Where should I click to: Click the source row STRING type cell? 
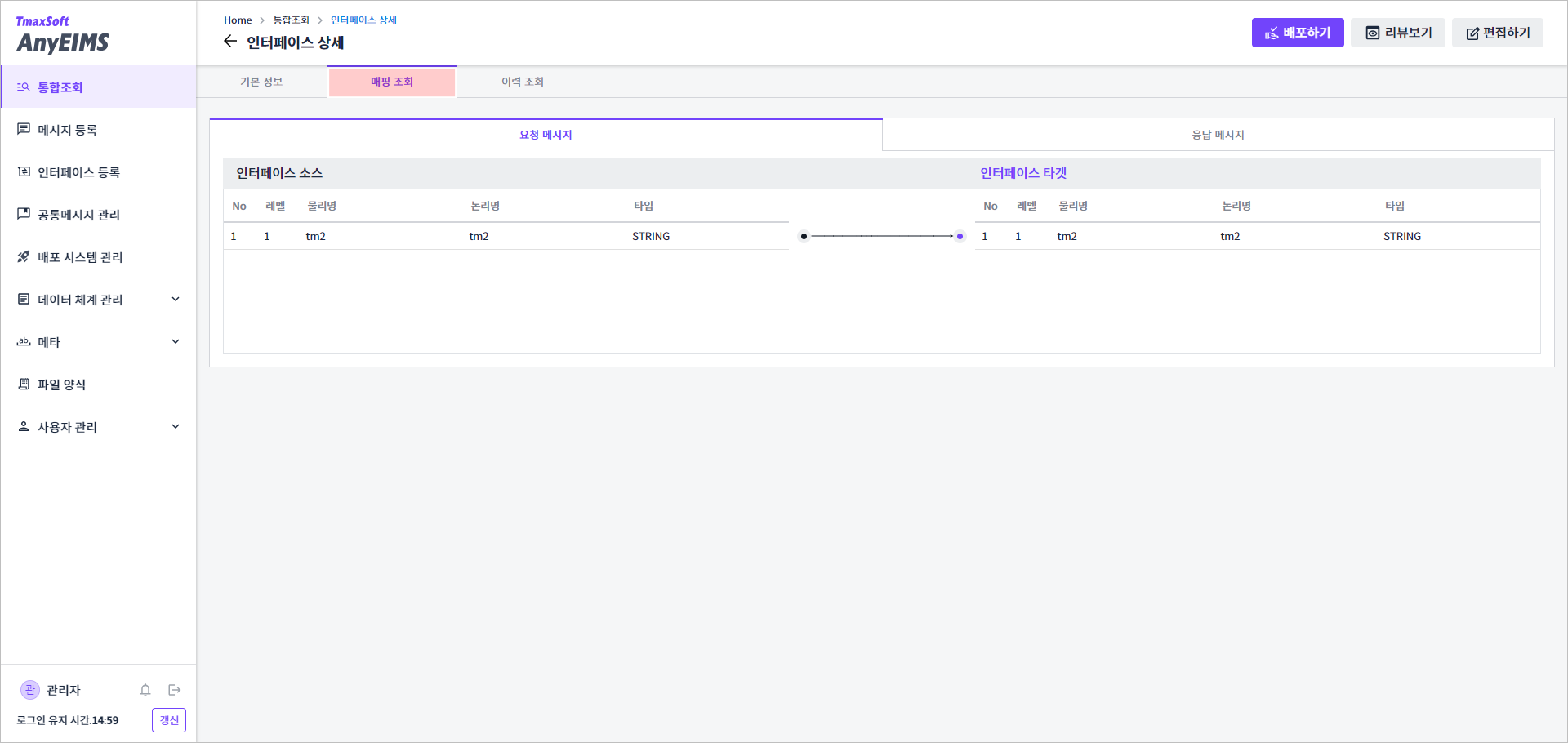tap(651, 236)
